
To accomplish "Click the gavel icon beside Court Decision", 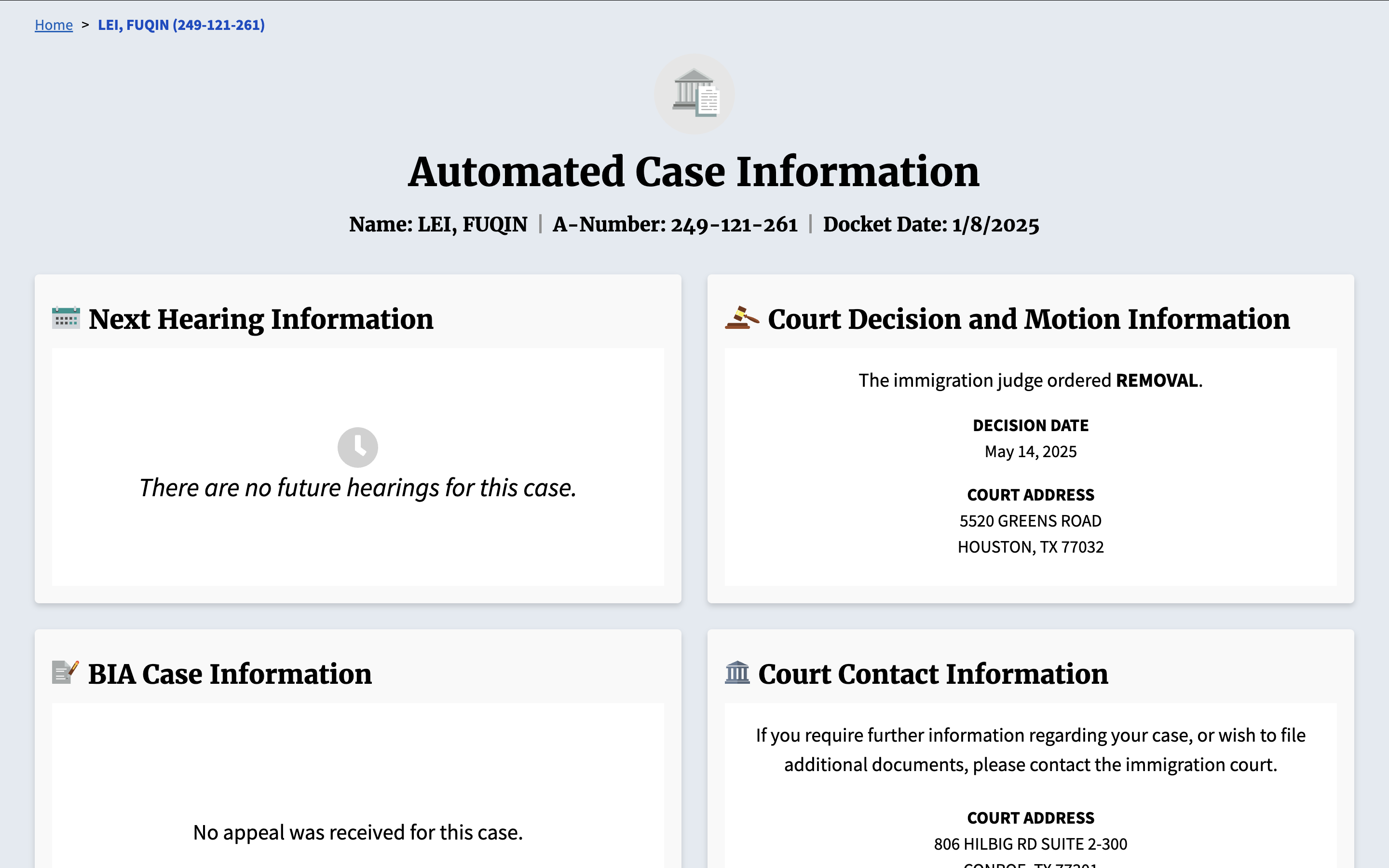I will coord(742,318).
